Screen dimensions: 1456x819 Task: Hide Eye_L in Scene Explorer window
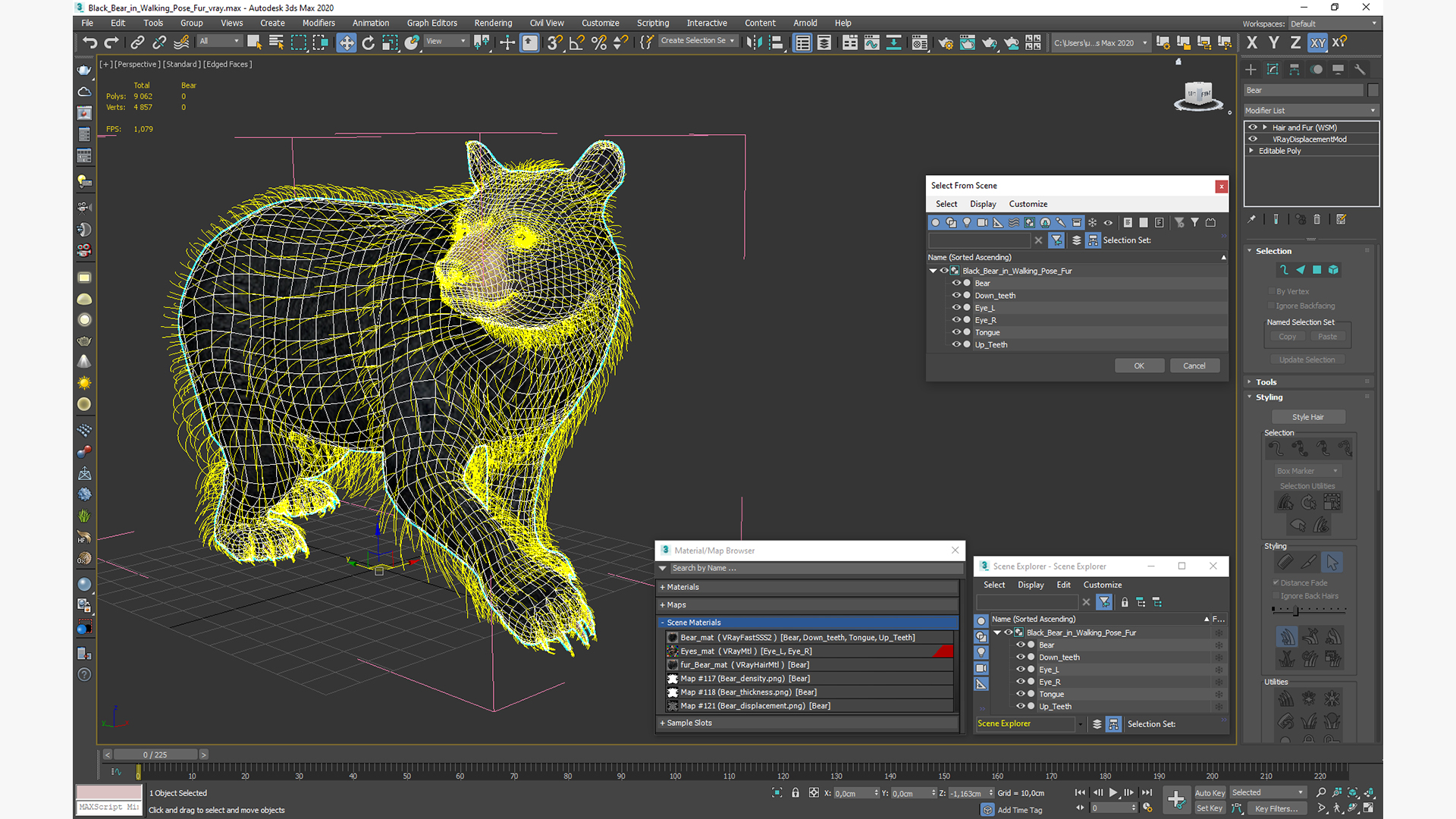(1021, 670)
